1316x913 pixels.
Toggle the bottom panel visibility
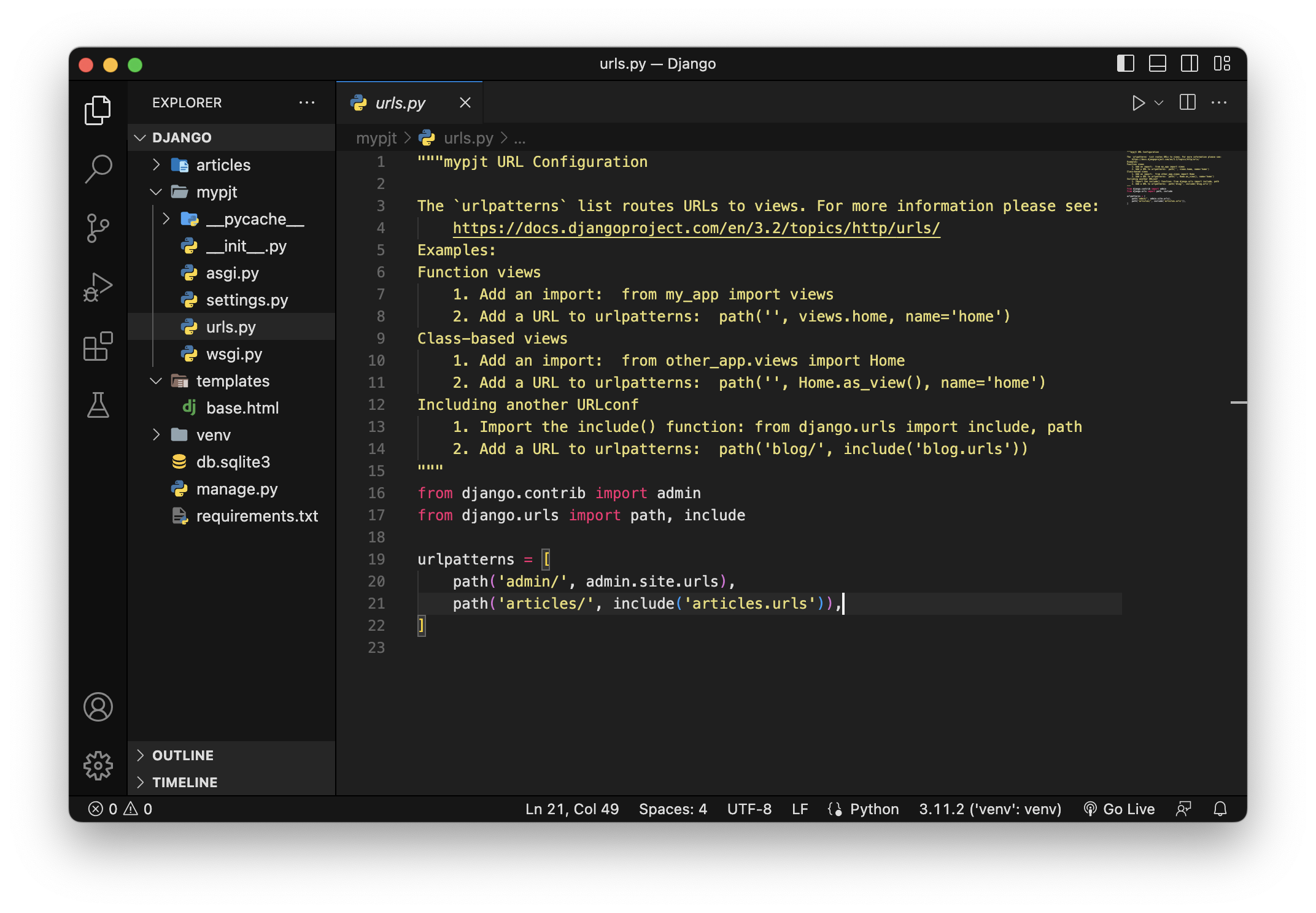coord(1157,64)
